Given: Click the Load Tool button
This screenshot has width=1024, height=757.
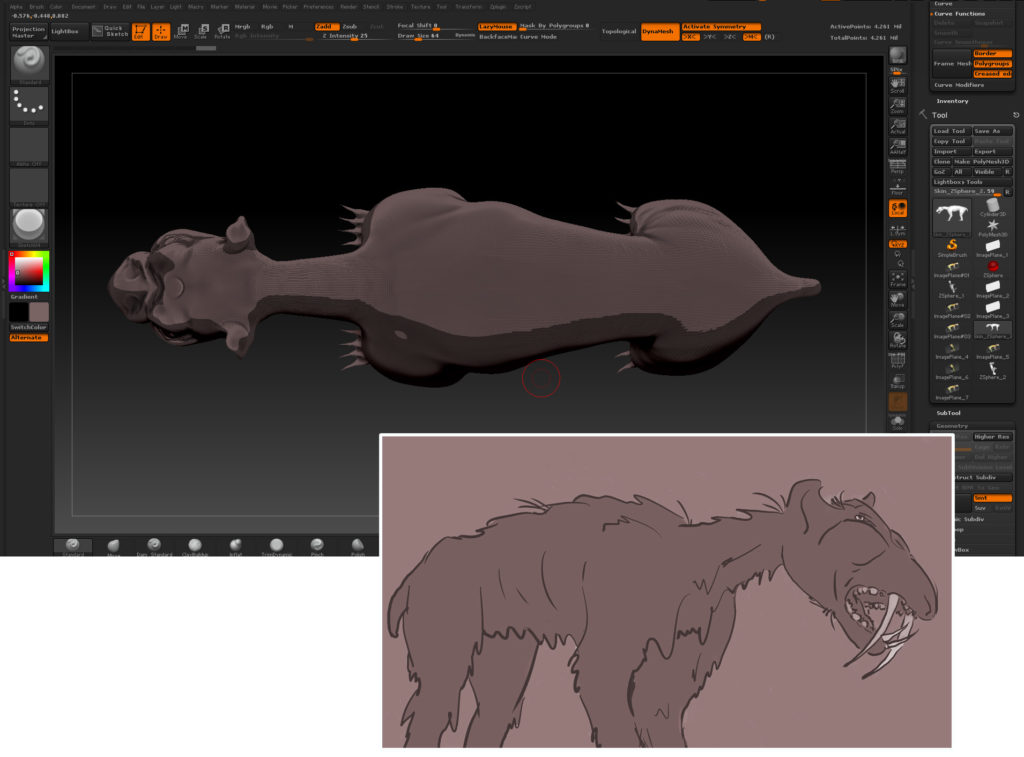Looking at the screenshot, I should pyautogui.click(x=950, y=131).
